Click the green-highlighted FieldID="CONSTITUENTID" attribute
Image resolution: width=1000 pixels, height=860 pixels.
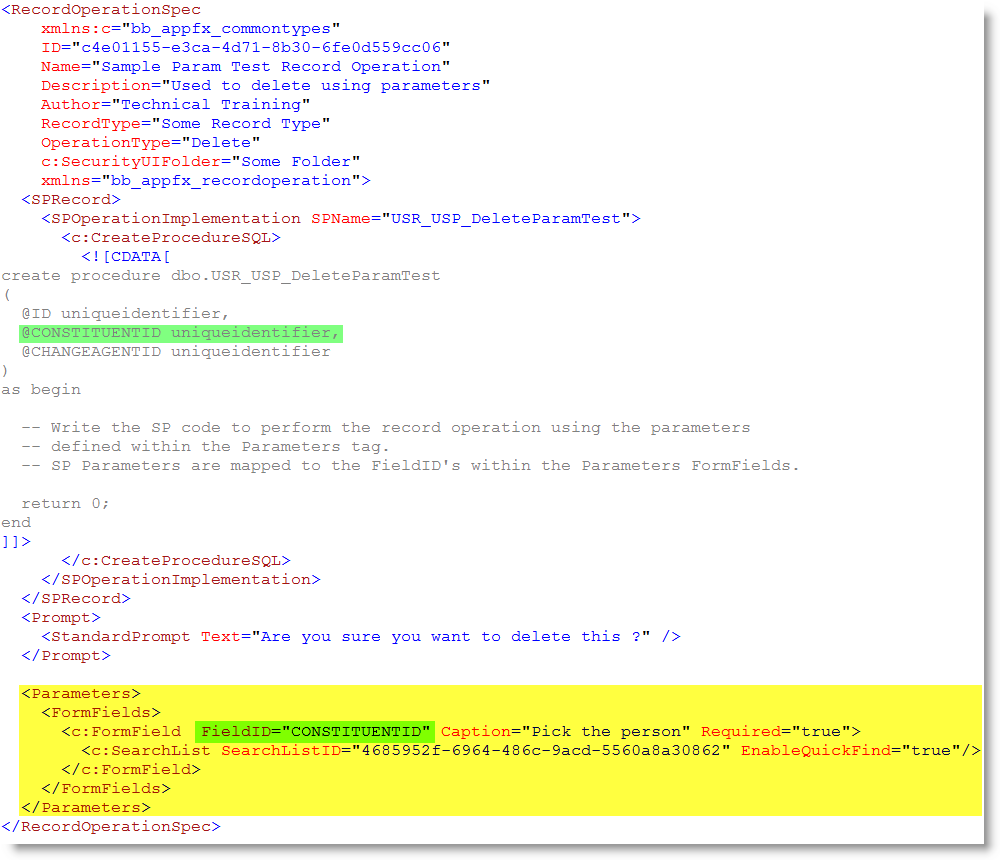(315, 731)
